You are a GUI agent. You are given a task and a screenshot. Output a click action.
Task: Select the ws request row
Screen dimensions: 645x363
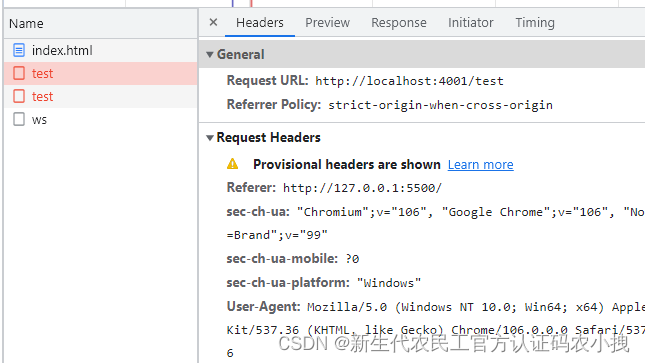tap(101, 119)
